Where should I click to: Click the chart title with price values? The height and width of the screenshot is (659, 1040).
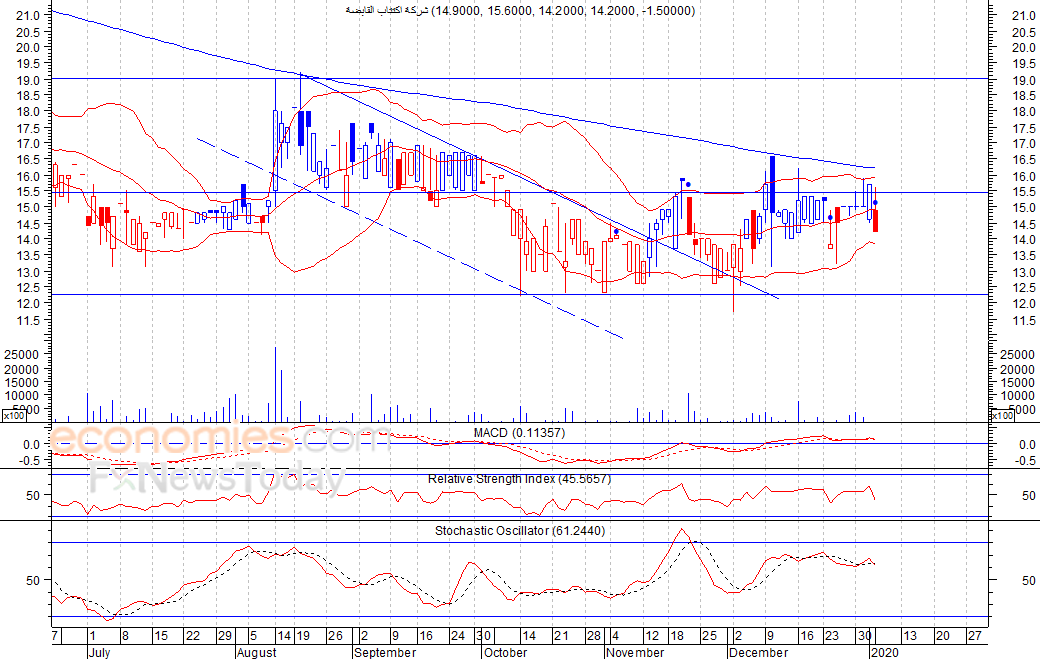[520, 11]
